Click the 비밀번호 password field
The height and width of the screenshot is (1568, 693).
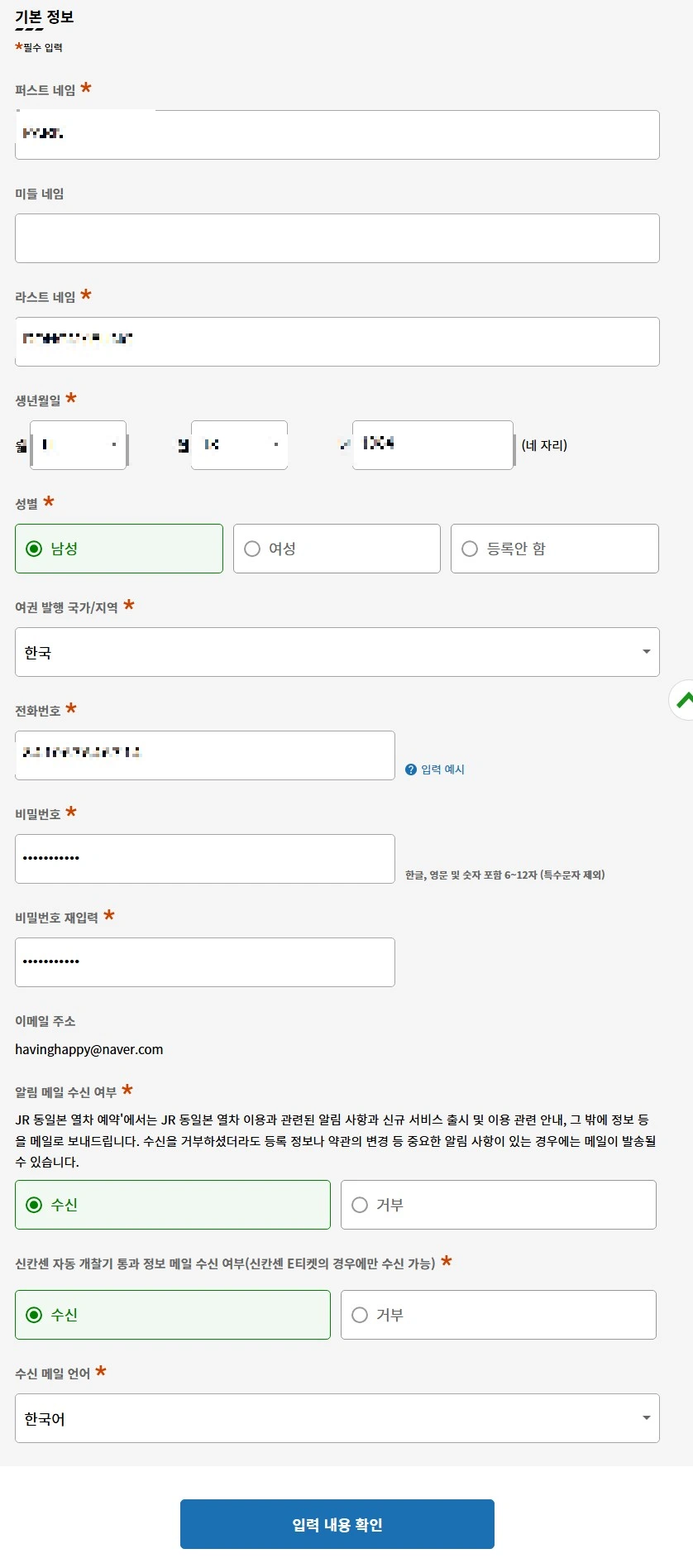[203, 858]
